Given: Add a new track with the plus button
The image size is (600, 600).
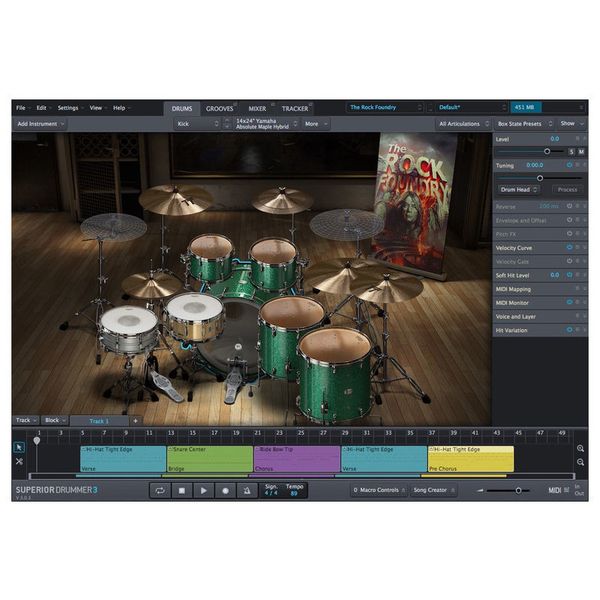Looking at the screenshot, I should click(135, 421).
